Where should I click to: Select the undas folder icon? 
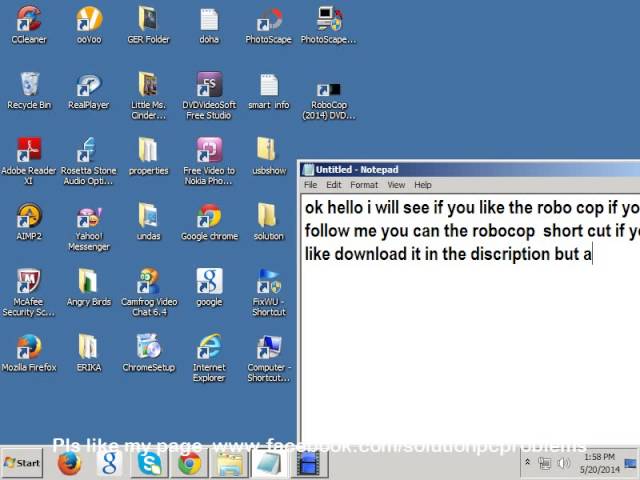pos(148,222)
